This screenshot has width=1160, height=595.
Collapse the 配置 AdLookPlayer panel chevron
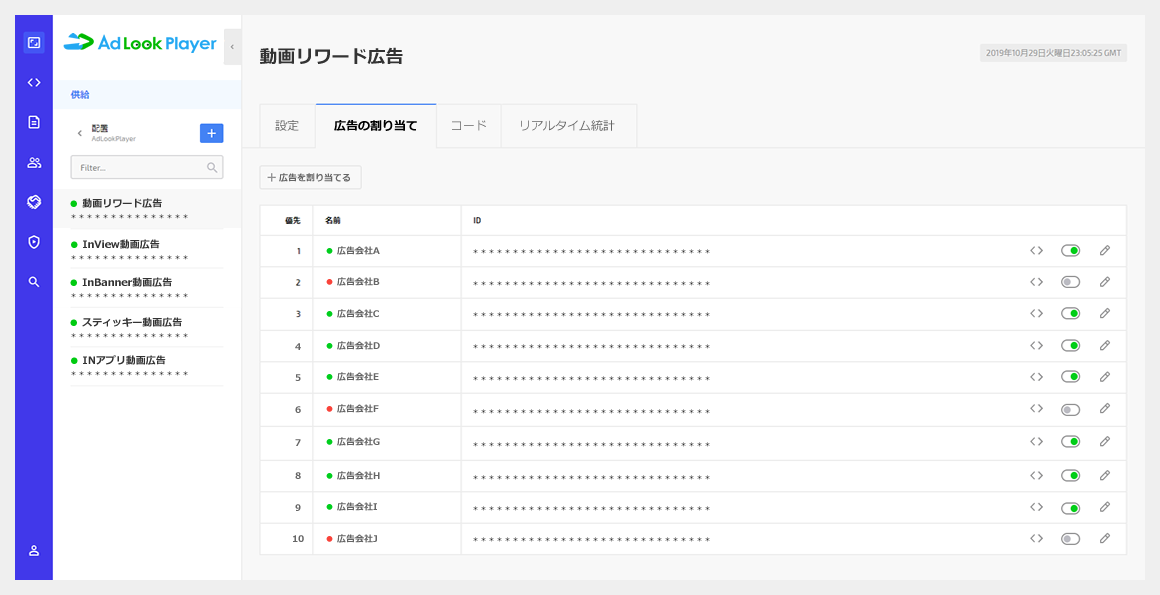(81, 132)
